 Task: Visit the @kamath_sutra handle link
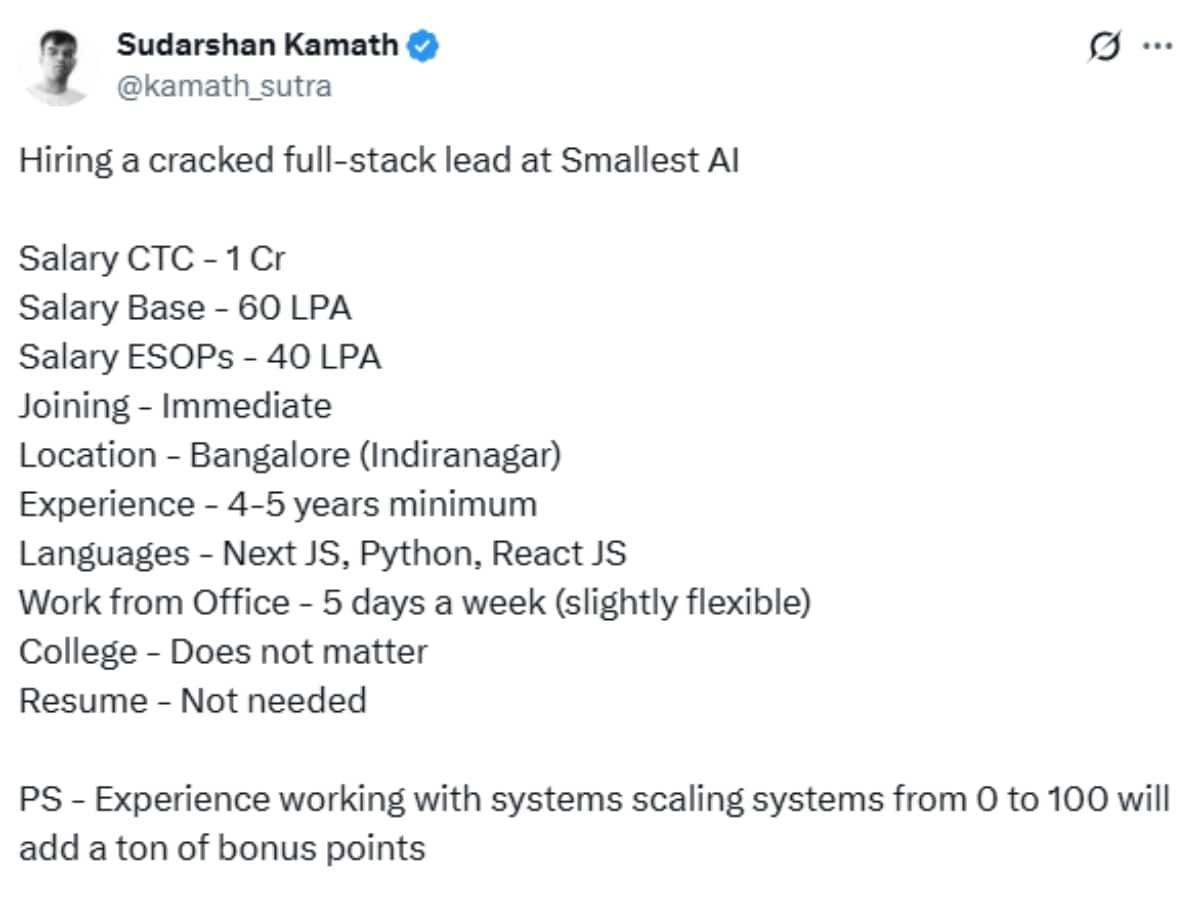224,87
